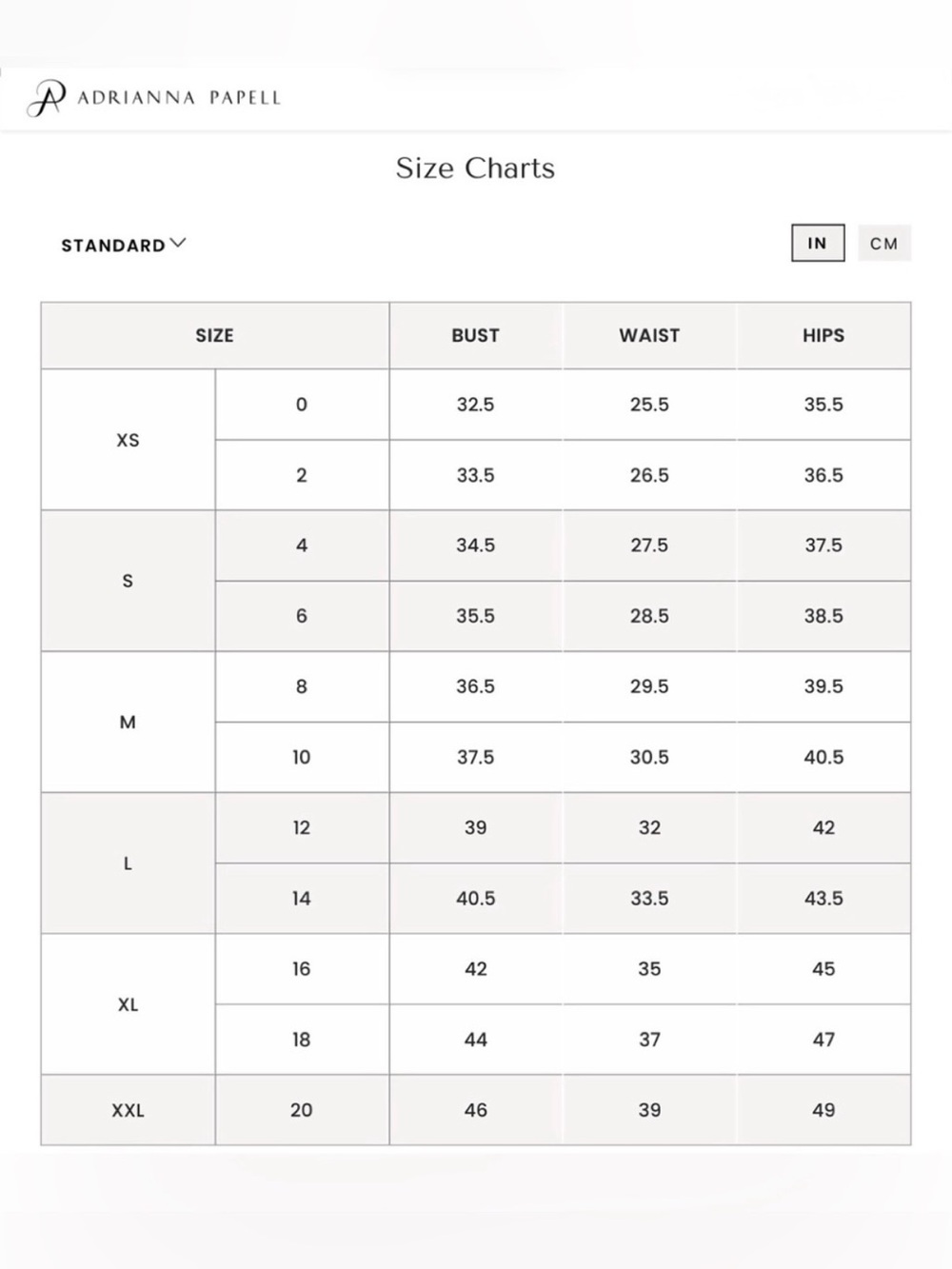The image size is (952, 1269).
Task: Select the WAIST column header
Action: [649, 335]
